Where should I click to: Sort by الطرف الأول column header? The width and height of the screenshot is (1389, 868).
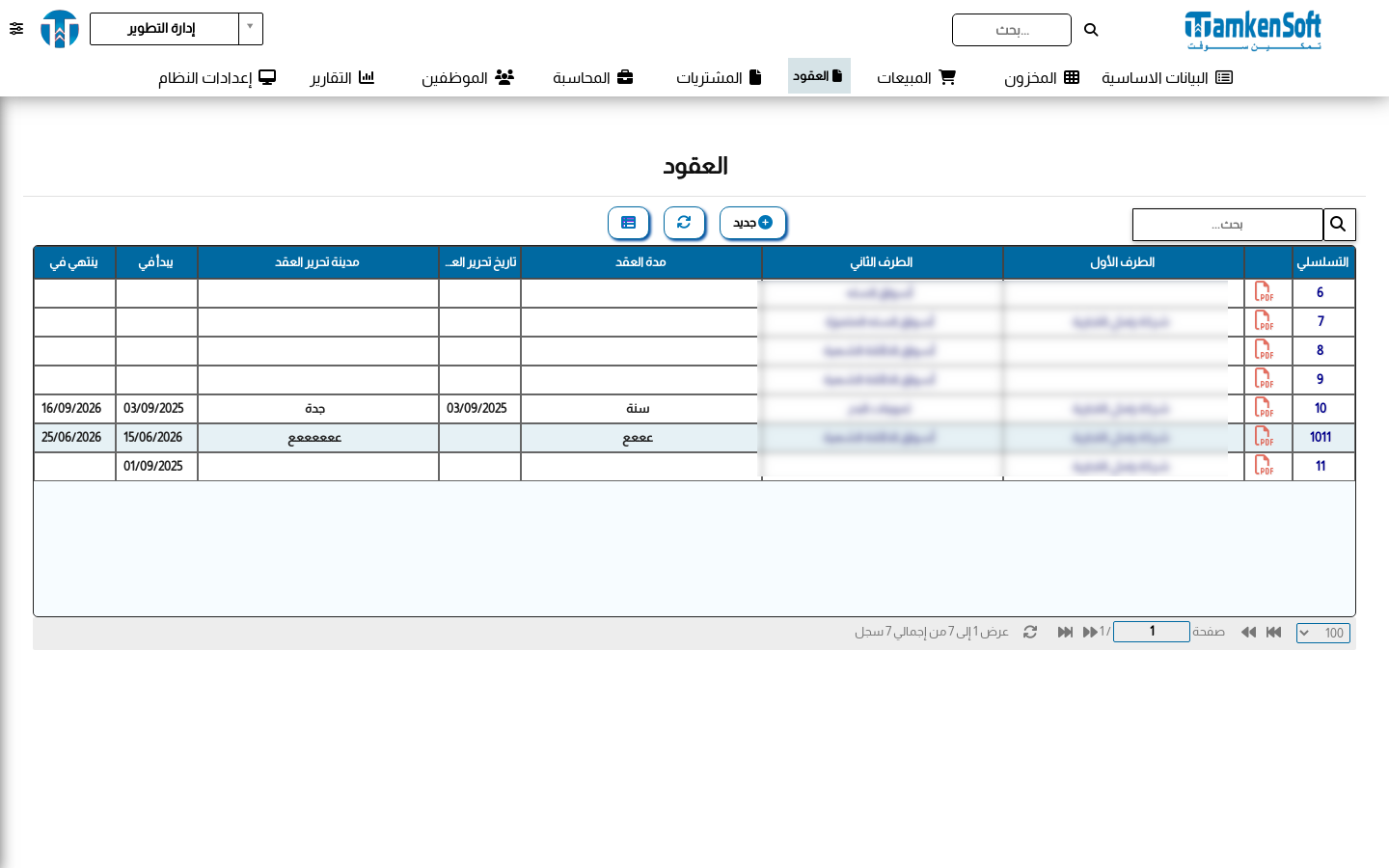(x=1124, y=262)
